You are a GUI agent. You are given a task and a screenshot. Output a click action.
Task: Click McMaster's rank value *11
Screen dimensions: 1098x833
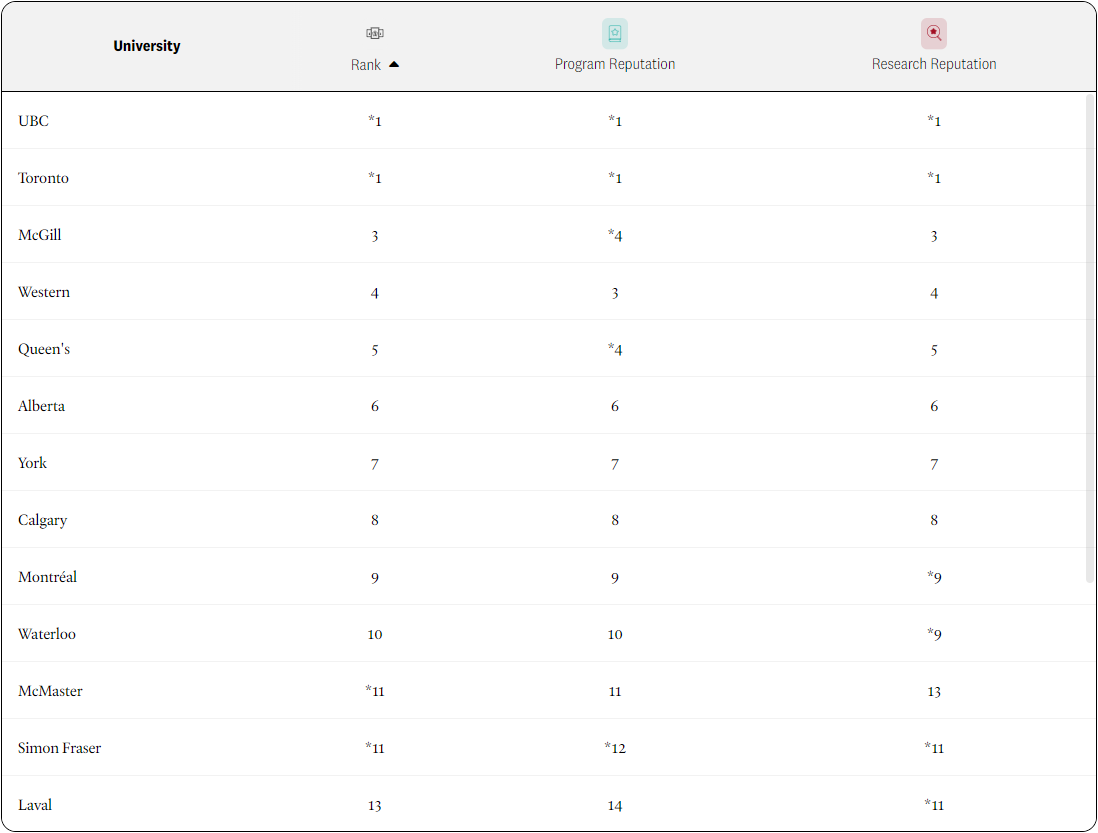(x=375, y=691)
